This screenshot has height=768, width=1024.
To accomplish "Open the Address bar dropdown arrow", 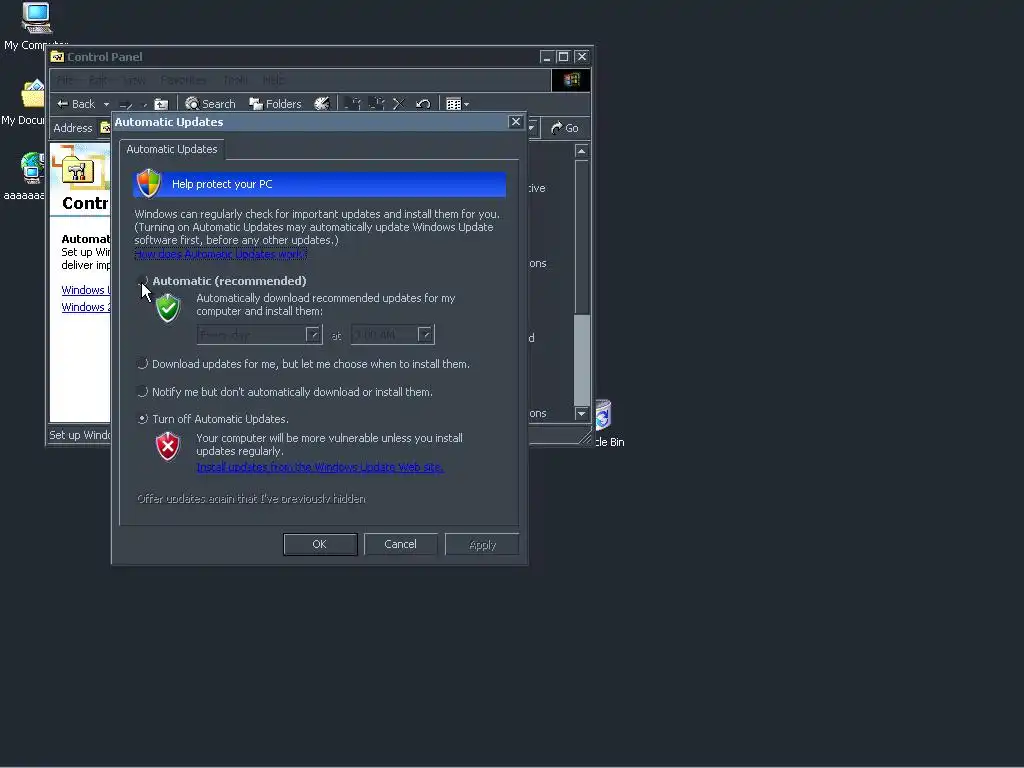I will (x=532, y=128).
